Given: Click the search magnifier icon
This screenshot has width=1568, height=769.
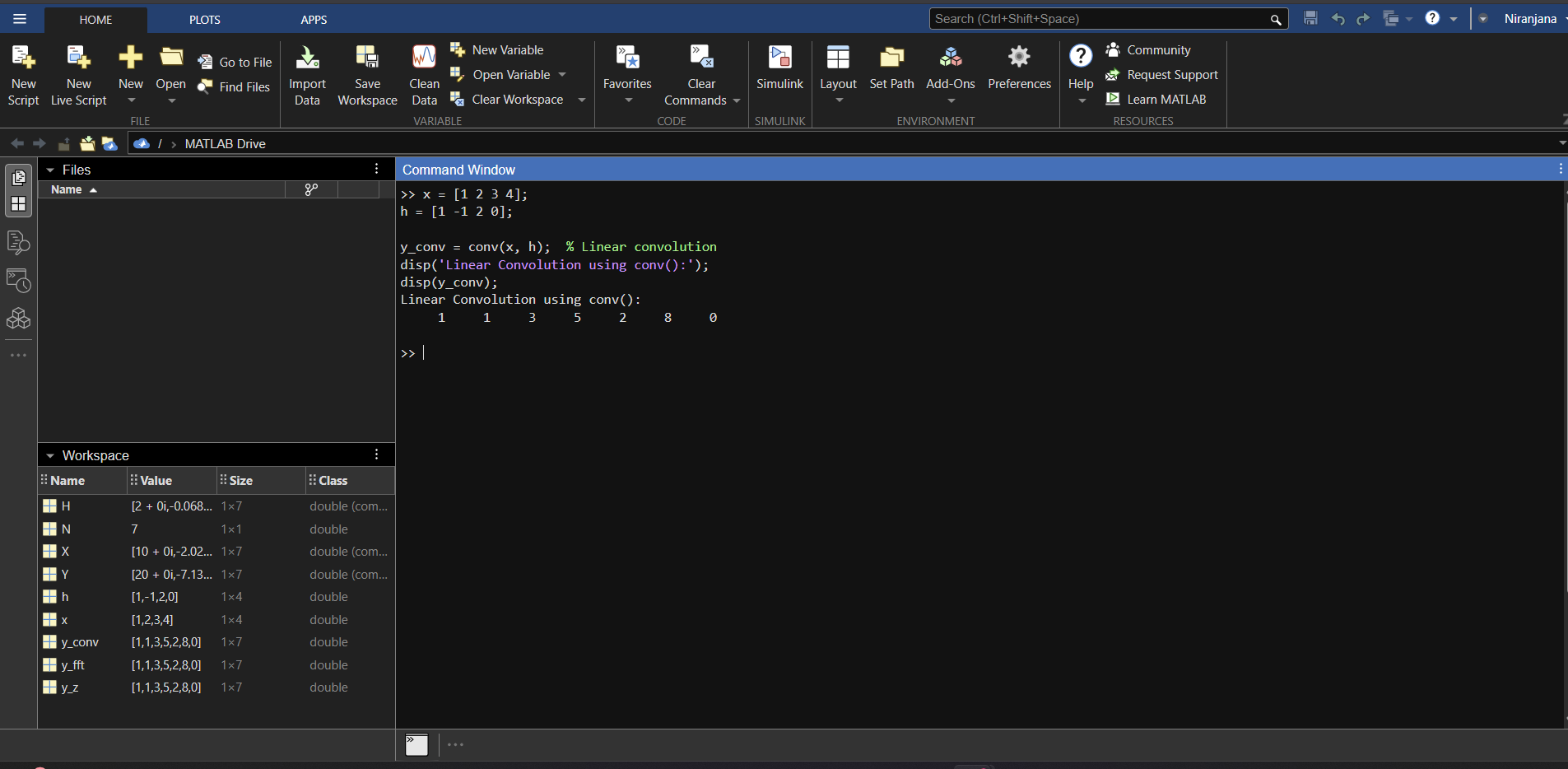Looking at the screenshot, I should [1276, 19].
